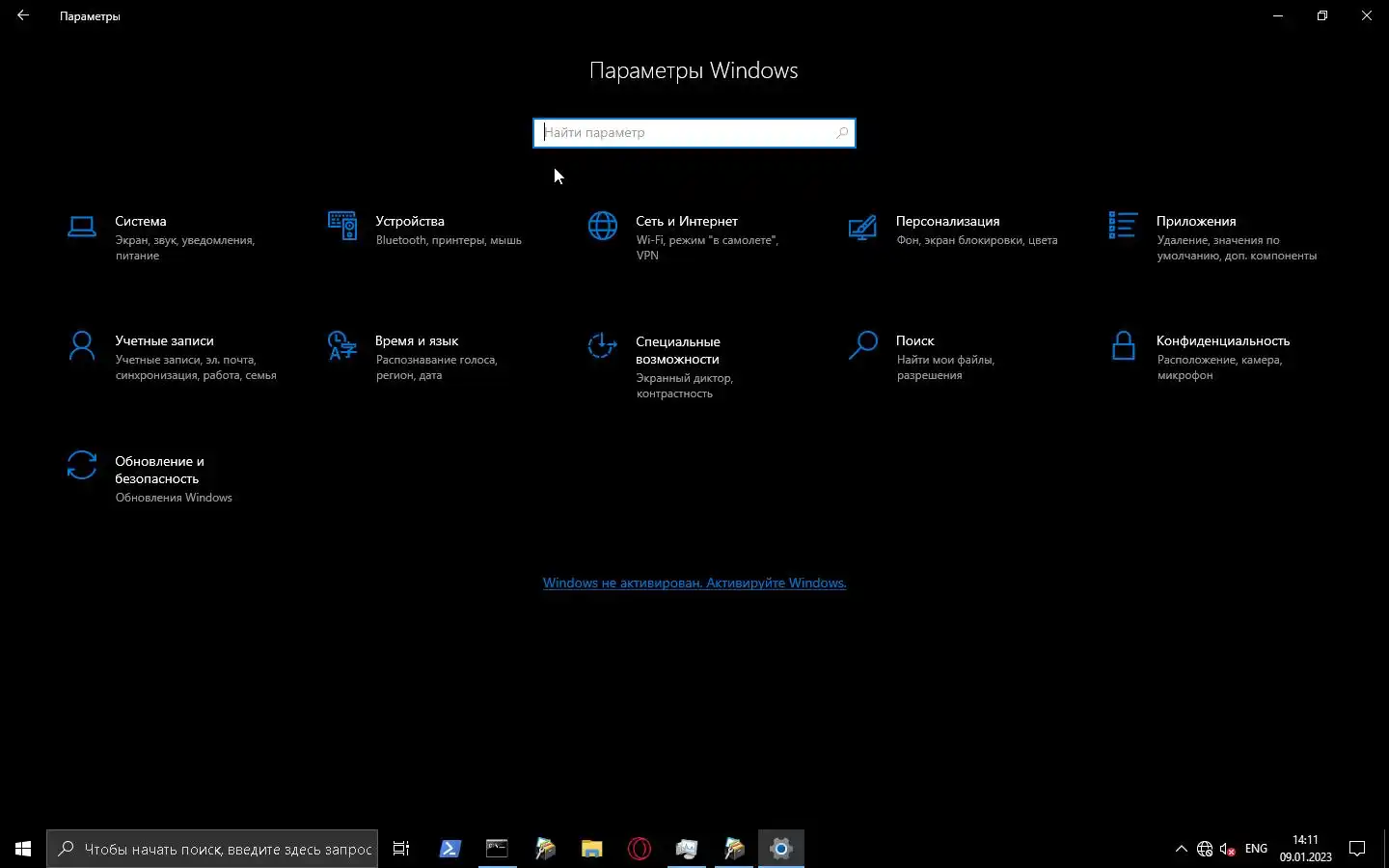Click the "Время и язык" title text
The width and height of the screenshot is (1389, 868).
[x=417, y=340]
